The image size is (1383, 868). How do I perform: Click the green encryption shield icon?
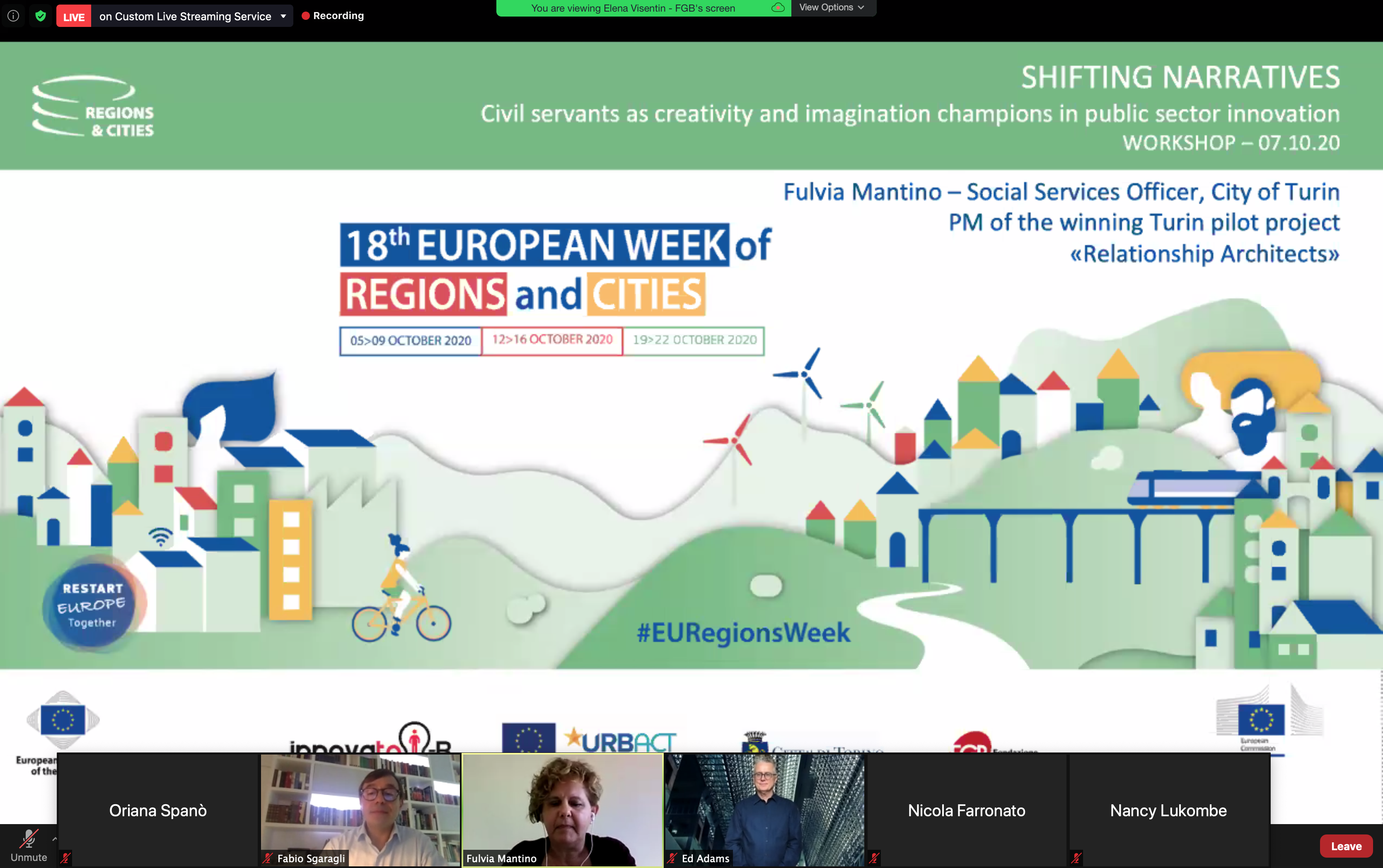tap(40, 16)
